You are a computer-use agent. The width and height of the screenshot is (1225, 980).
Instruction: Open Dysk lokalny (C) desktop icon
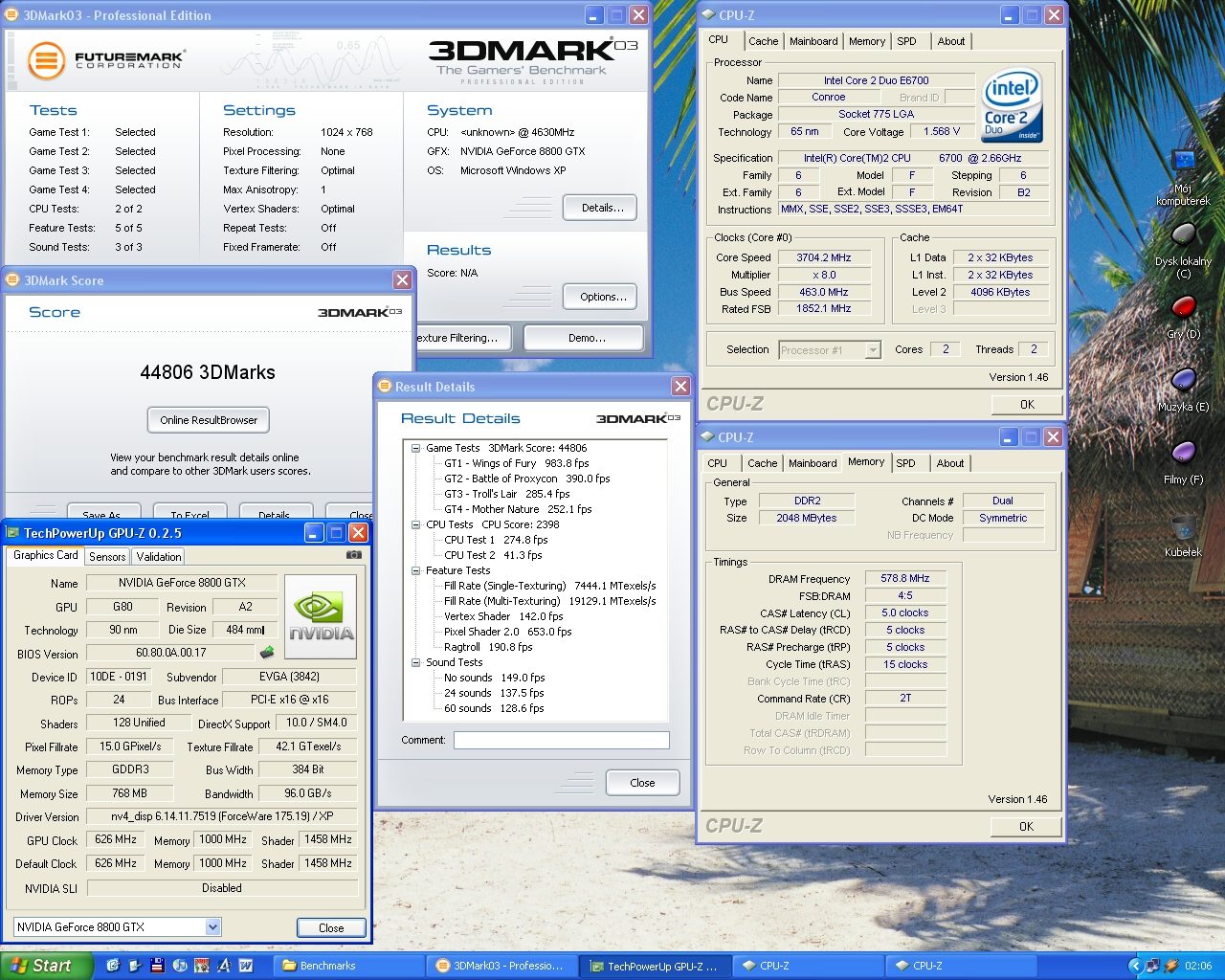(x=1184, y=251)
